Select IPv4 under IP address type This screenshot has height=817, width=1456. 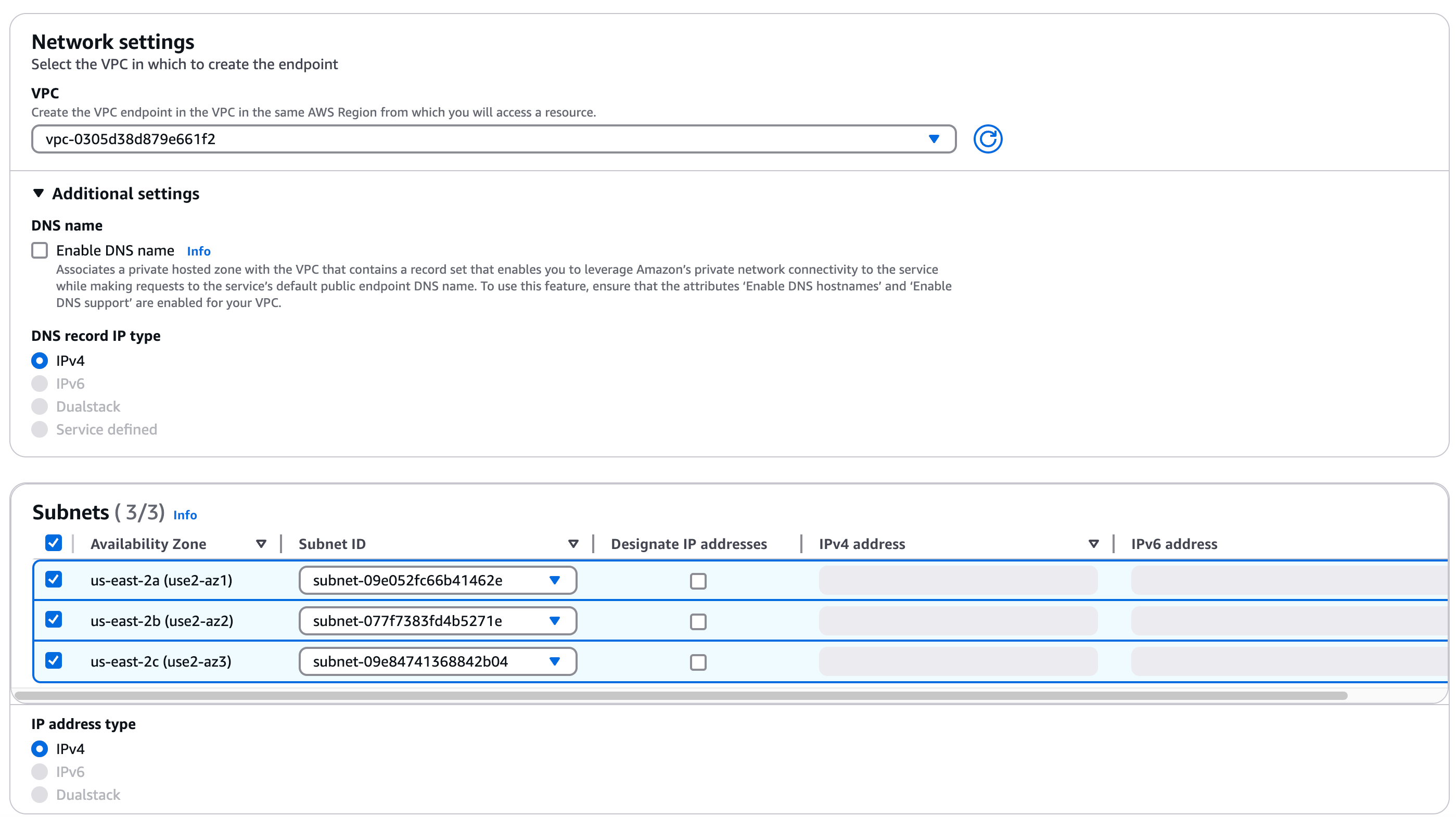click(x=40, y=749)
